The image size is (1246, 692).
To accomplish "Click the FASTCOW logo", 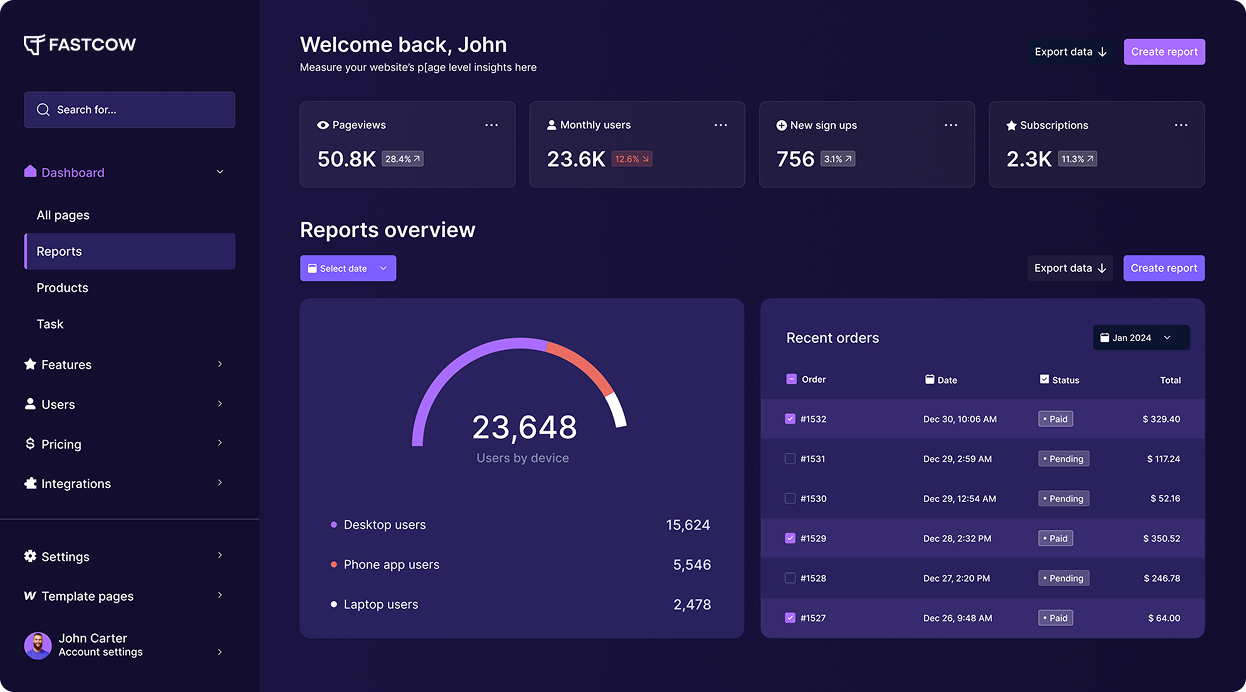I will pos(80,44).
